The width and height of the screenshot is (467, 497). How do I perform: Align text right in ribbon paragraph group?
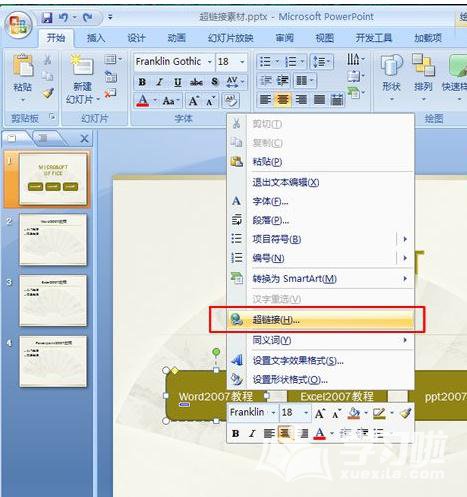[301, 100]
